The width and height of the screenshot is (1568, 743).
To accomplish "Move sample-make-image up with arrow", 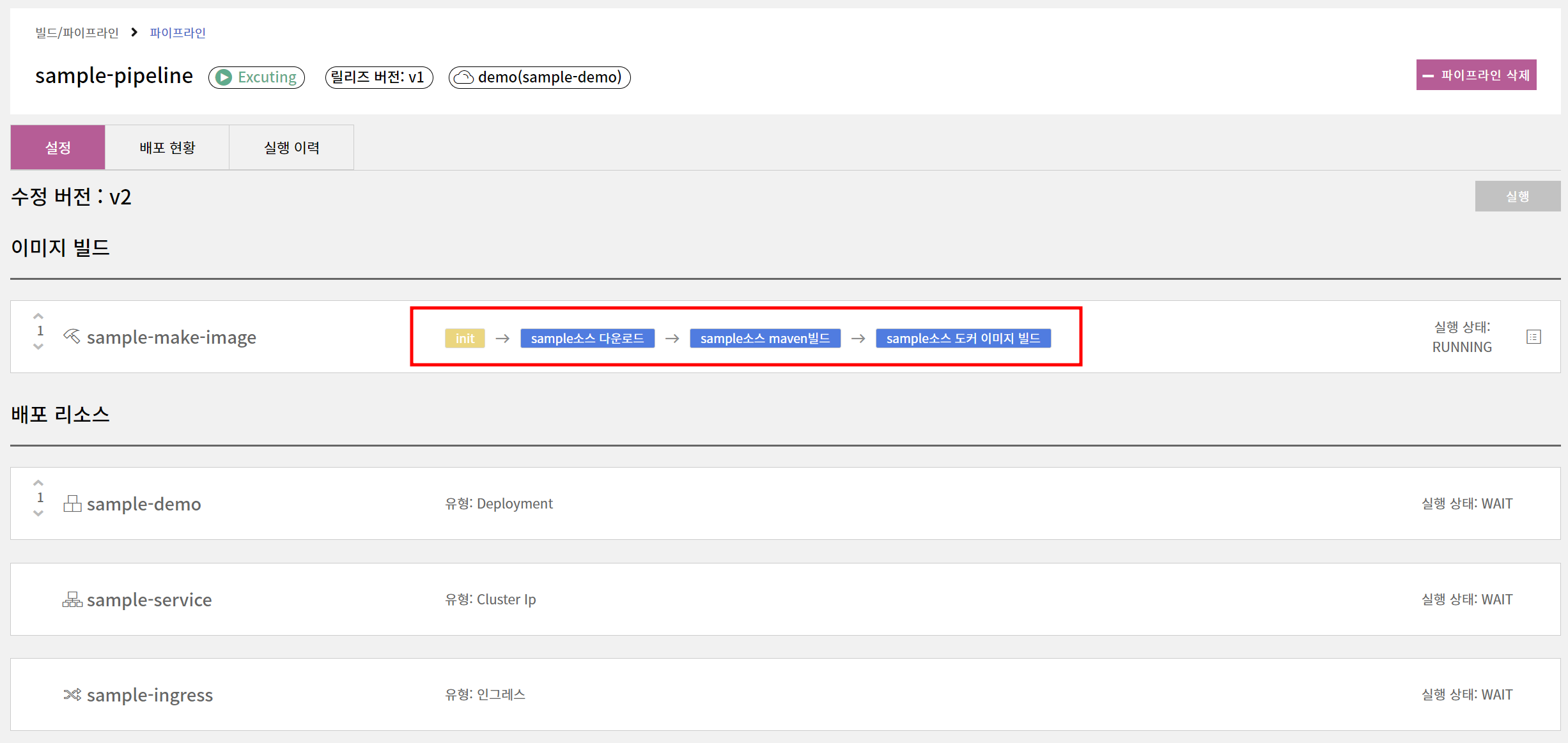I will coord(38,316).
